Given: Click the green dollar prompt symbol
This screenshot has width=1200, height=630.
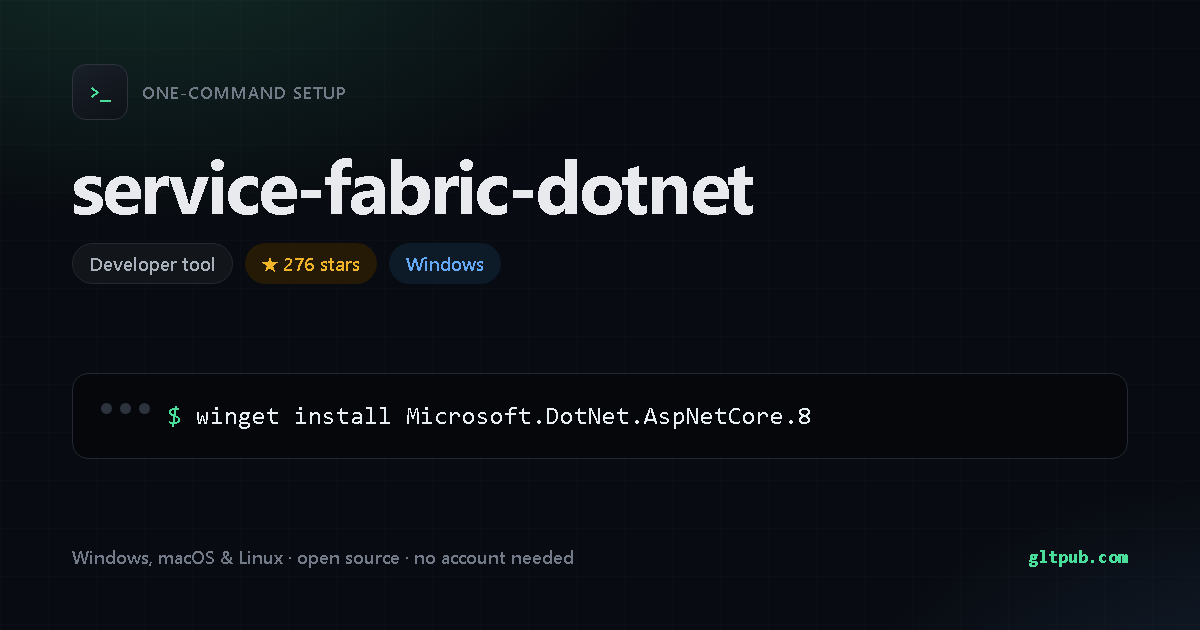Looking at the screenshot, I should click(174, 416).
